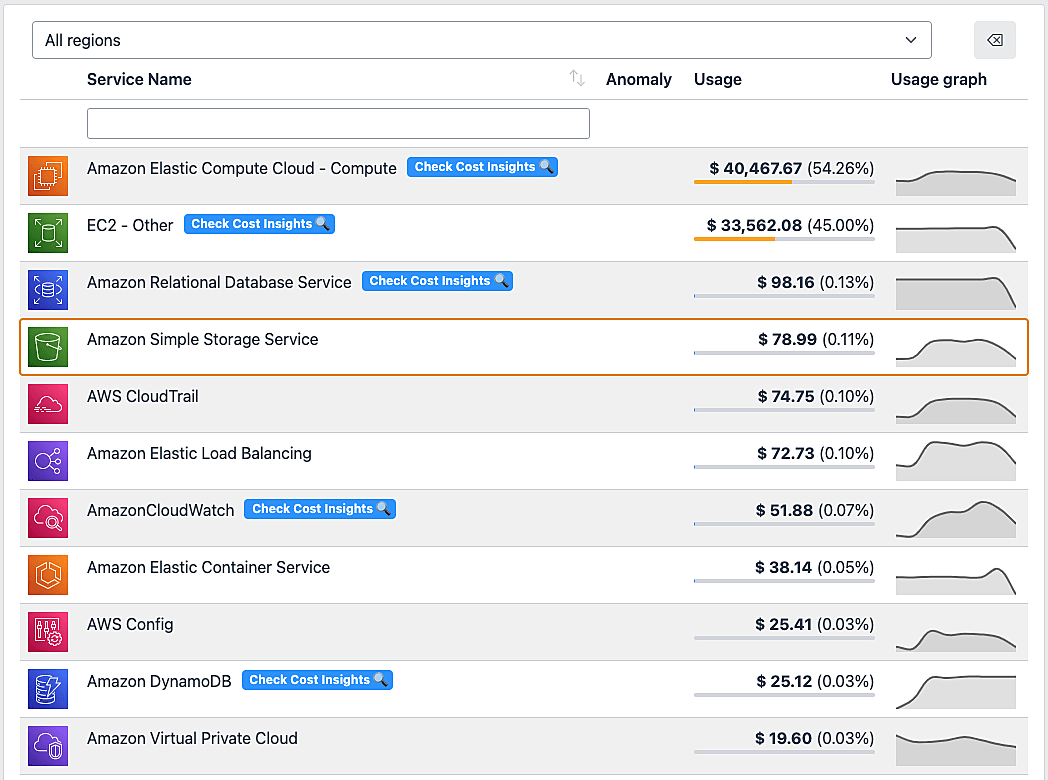Viewport: 1048px width, 780px height.
Task: Open usage graph for Relational Database Service
Action: 956,293
